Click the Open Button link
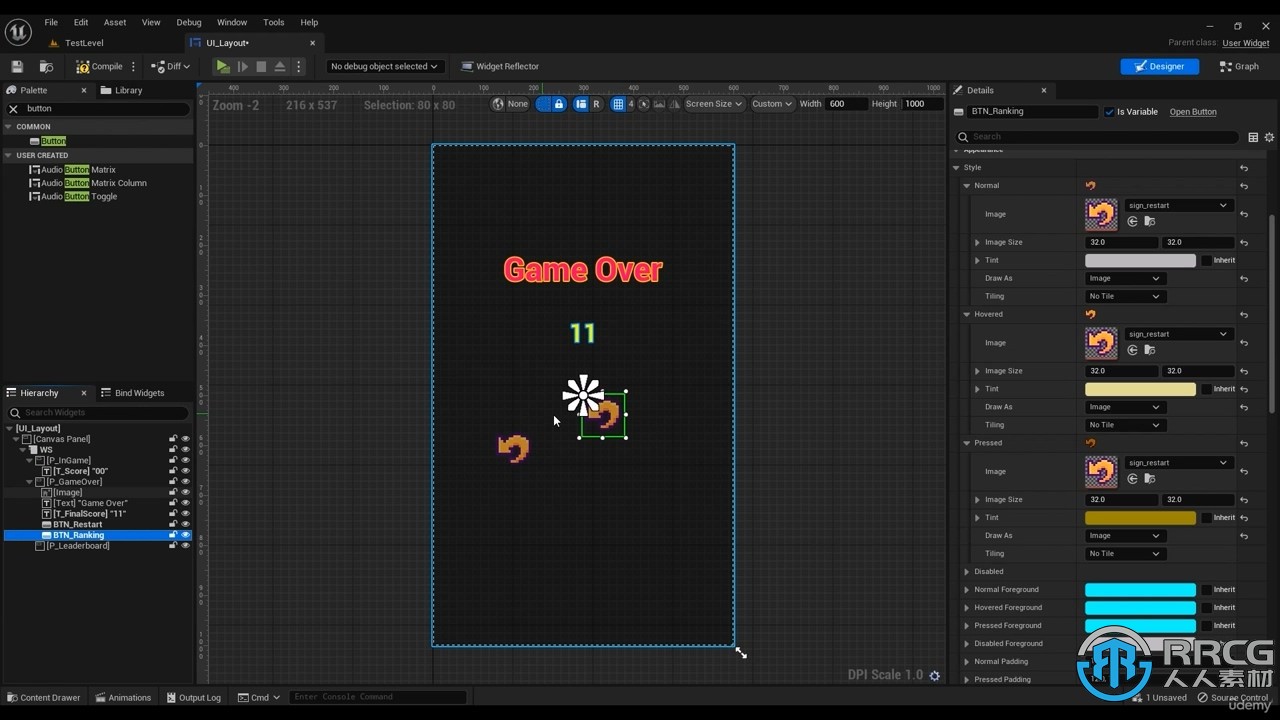Image resolution: width=1280 pixels, height=720 pixels. 1193,112
